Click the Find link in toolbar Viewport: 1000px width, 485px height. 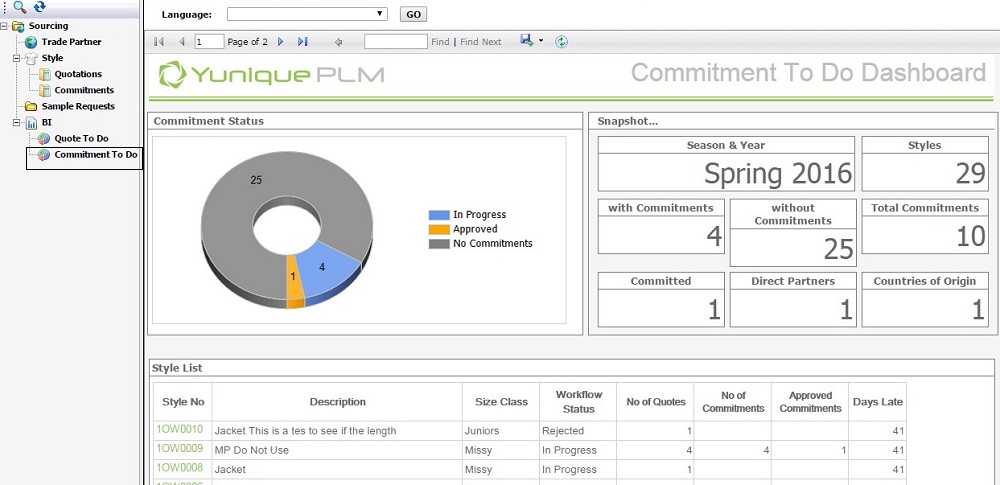(x=440, y=41)
